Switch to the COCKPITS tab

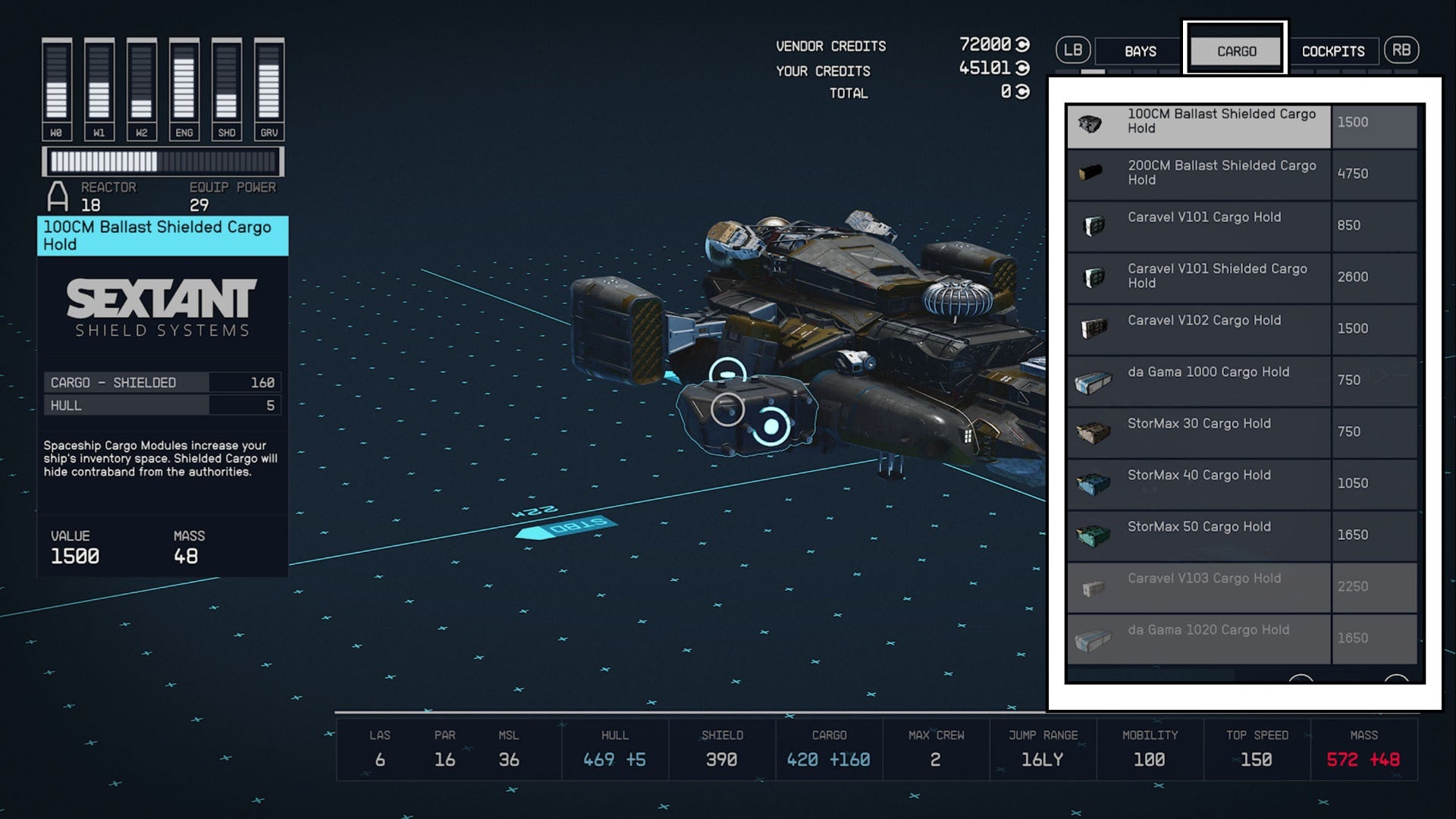tap(1335, 51)
